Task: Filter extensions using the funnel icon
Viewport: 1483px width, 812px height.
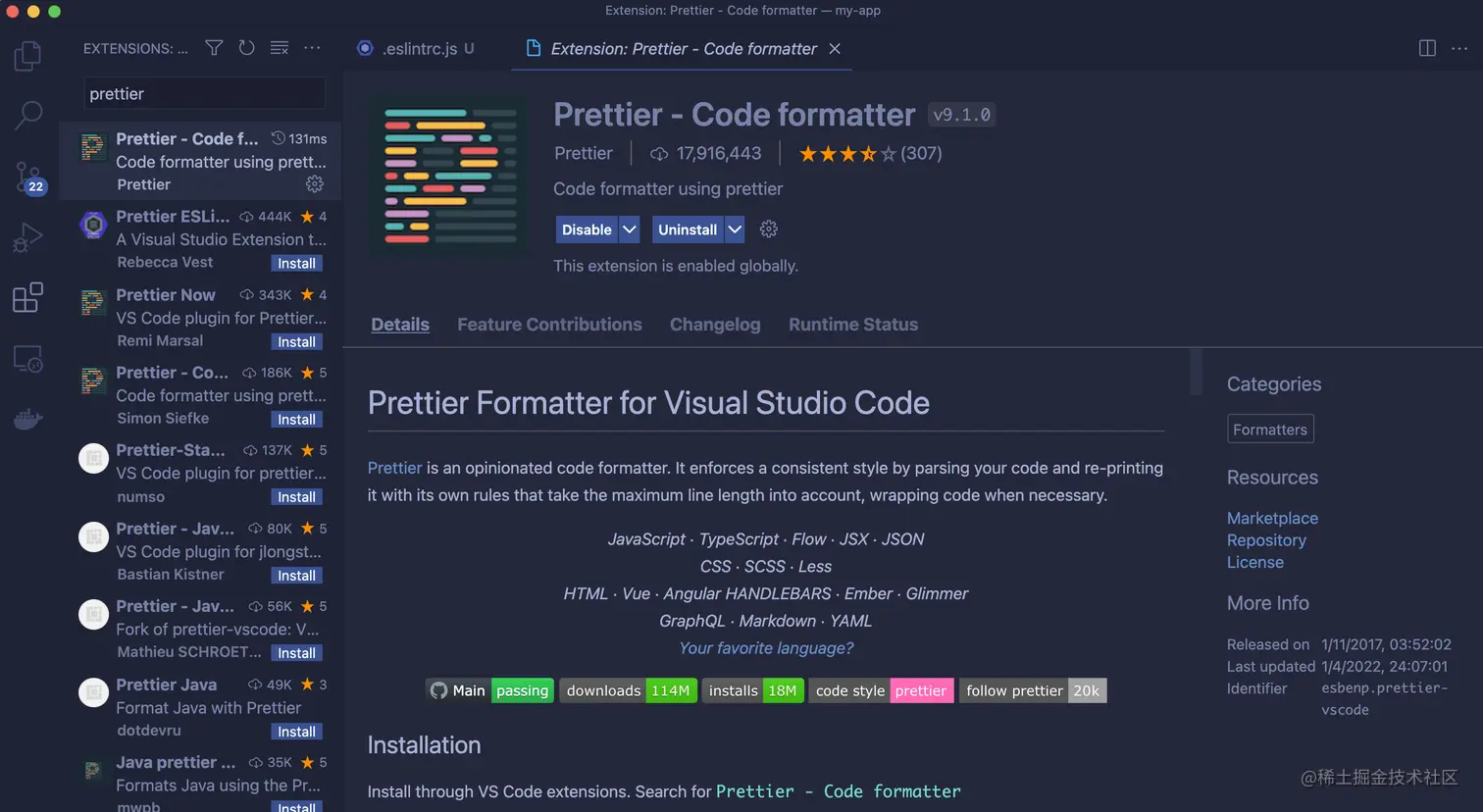Action: [214, 48]
